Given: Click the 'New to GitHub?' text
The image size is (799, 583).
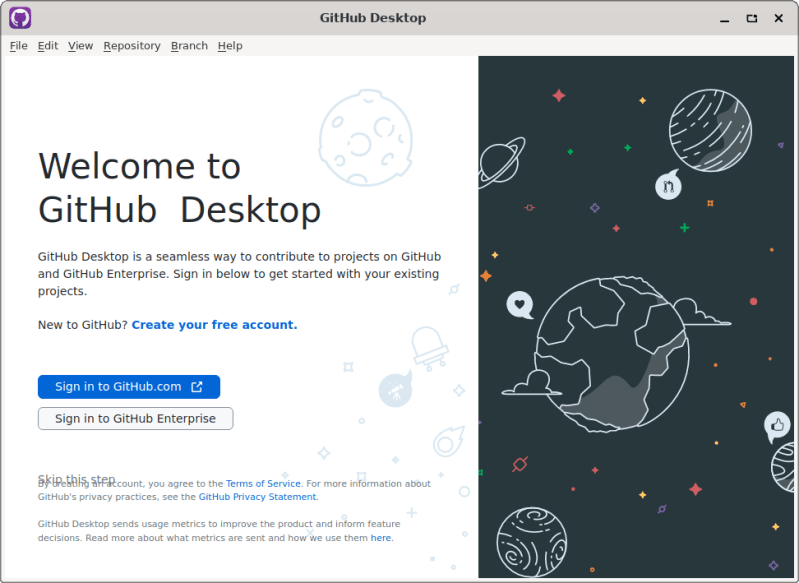Looking at the screenshot, I should point(83,325).
